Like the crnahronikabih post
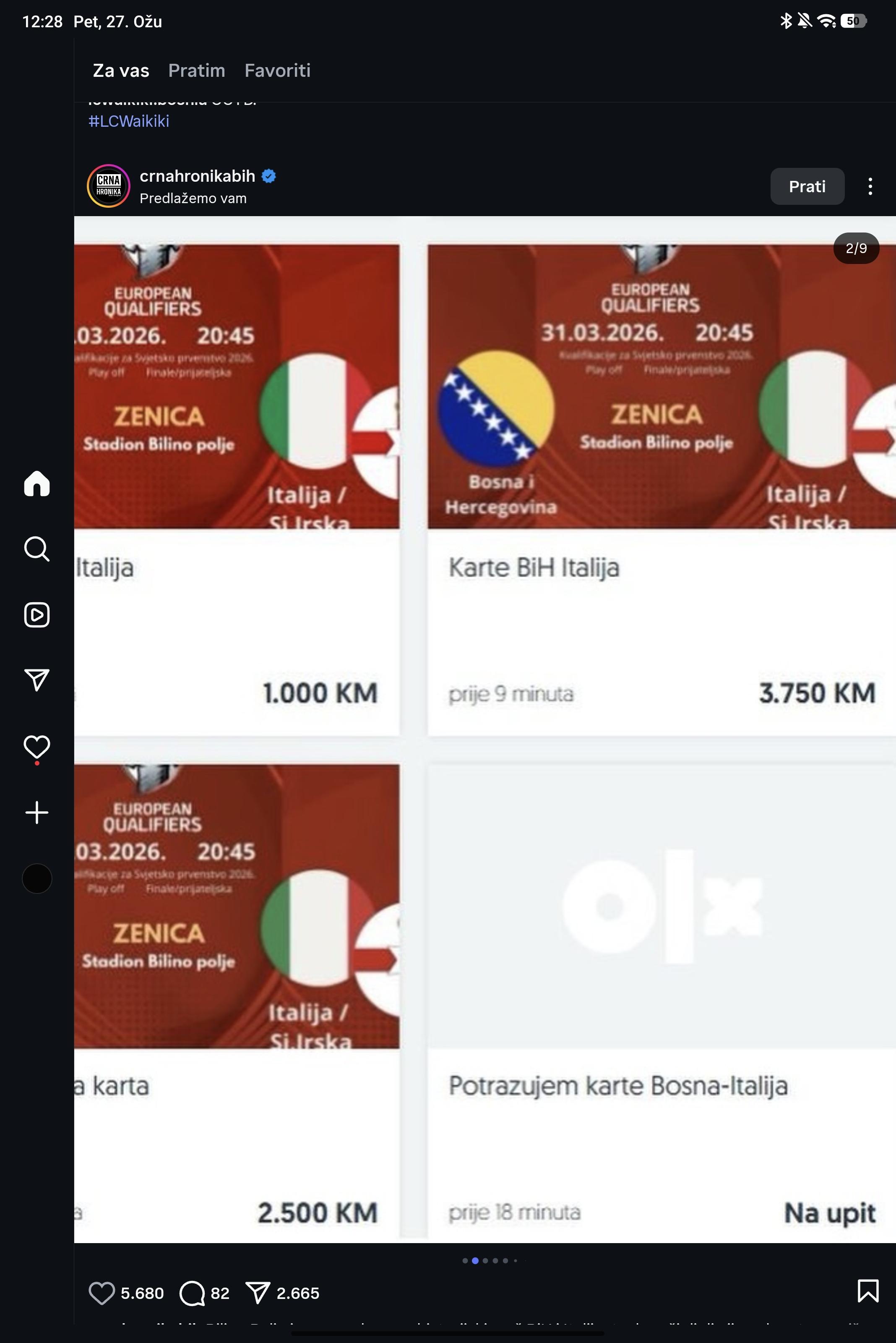The height and width of the screenshot is (1343, 896). [102, 1293]
